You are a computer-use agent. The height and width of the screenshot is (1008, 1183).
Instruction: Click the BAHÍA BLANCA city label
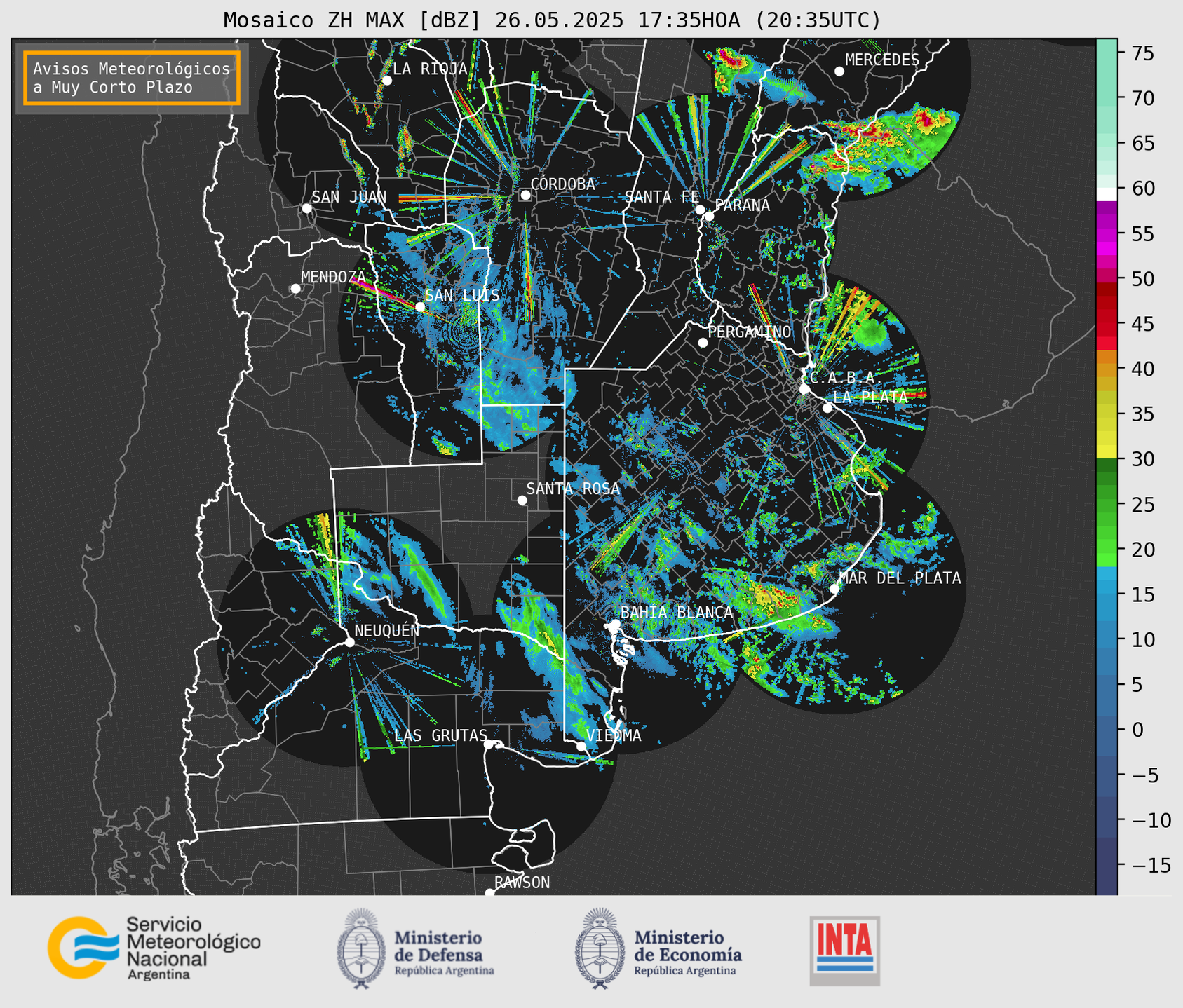click(677, 613)
